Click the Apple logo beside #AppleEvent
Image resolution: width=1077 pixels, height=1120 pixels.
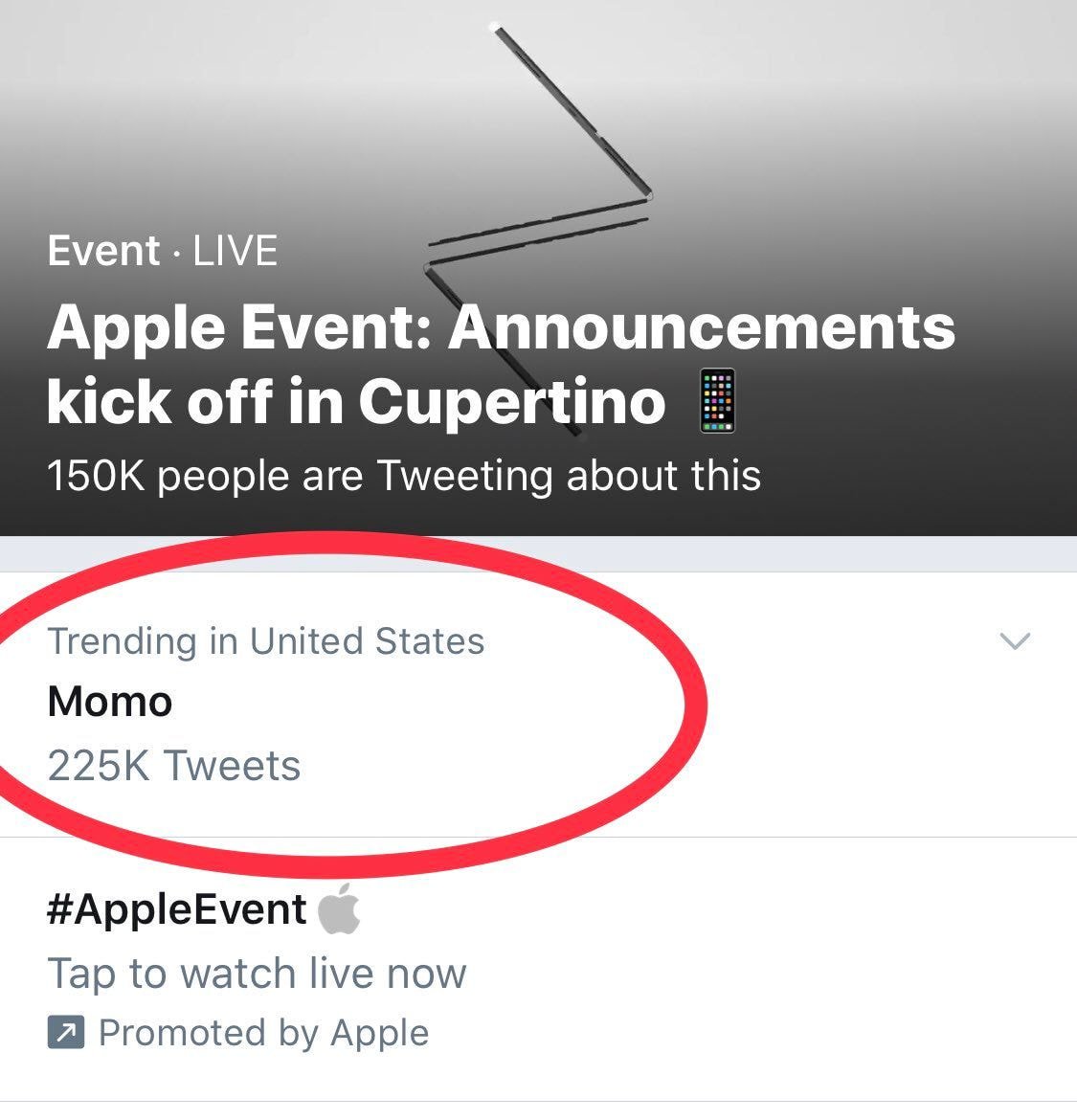[x=339, y=910]
